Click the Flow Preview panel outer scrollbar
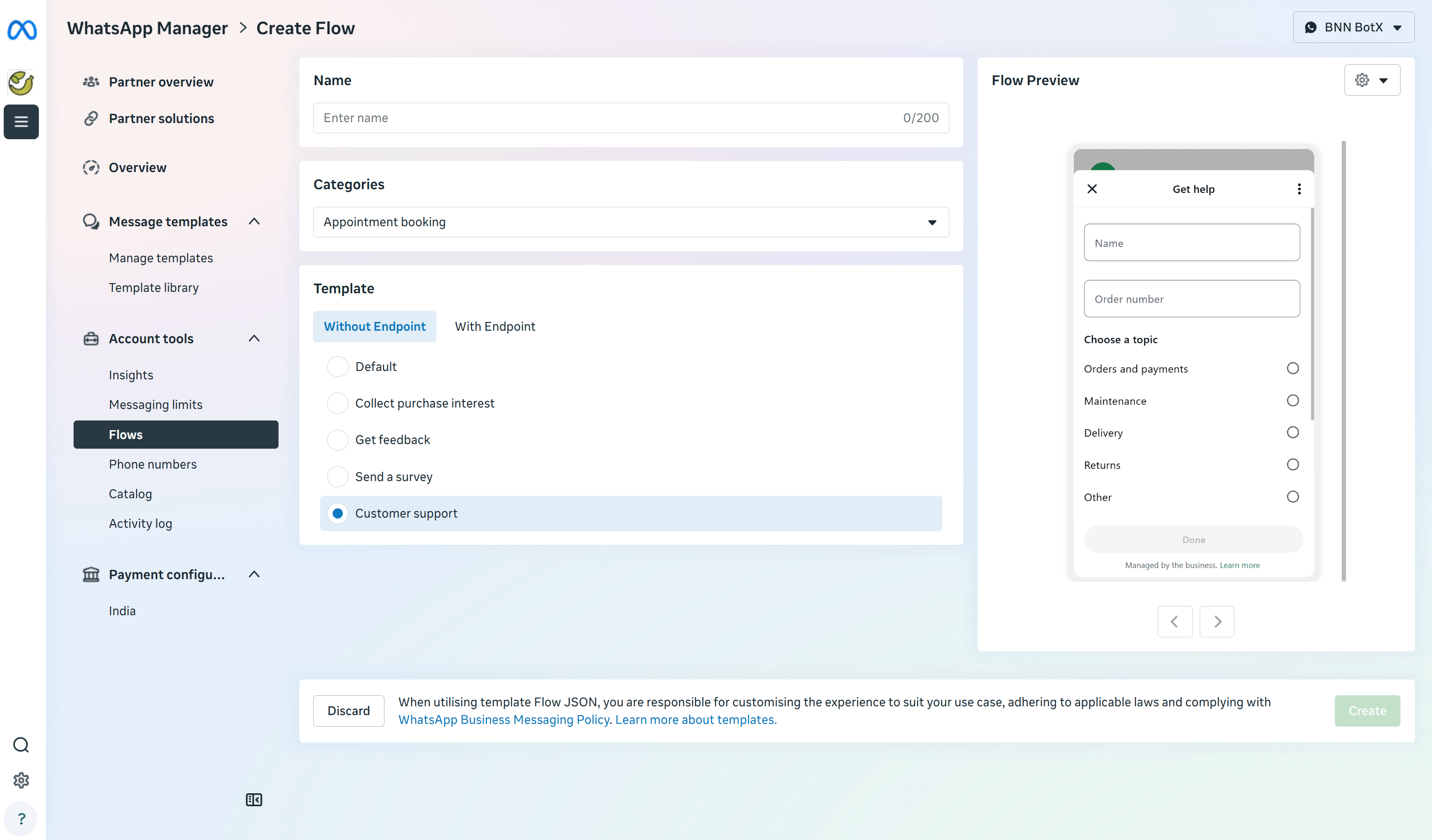Image resolution: width=1432 pixels, height=840 pixels. (1343, 361)
